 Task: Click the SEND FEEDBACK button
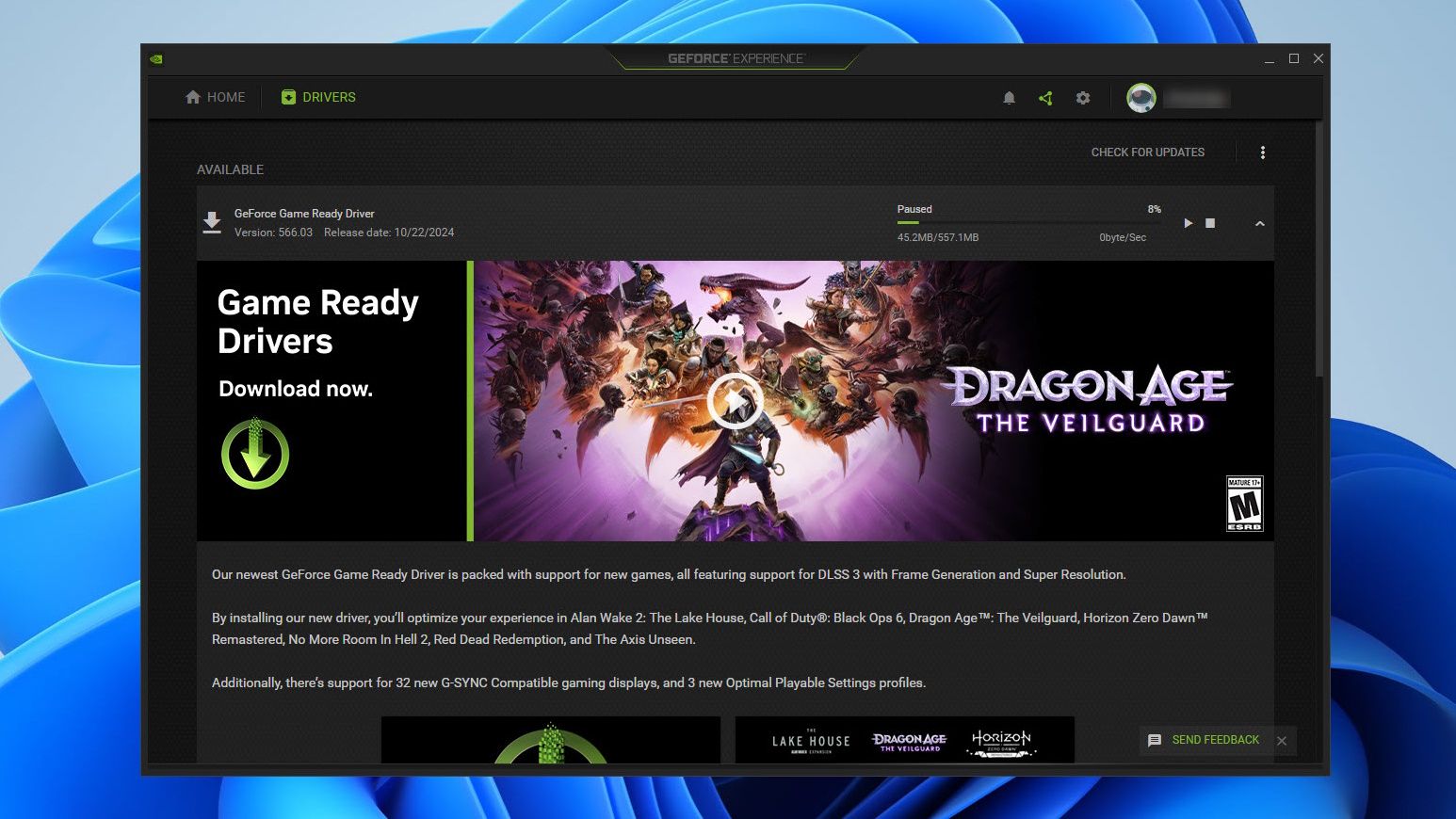point(1215,740)
